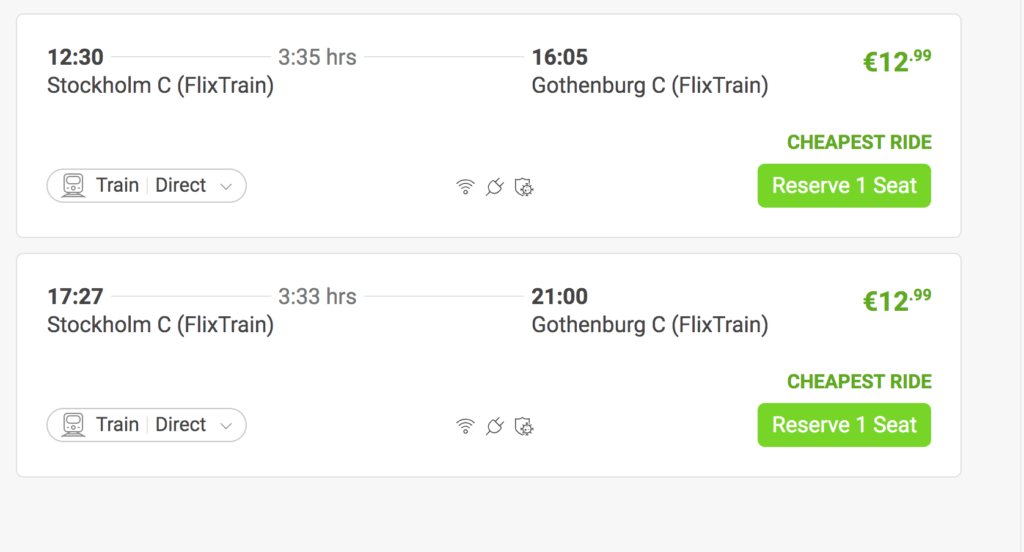Image resolution: width=1024 pixels, height=552 pixels.
Task: Click the train icon on the 12:30 ride
Action: click(x=73, y=186)
